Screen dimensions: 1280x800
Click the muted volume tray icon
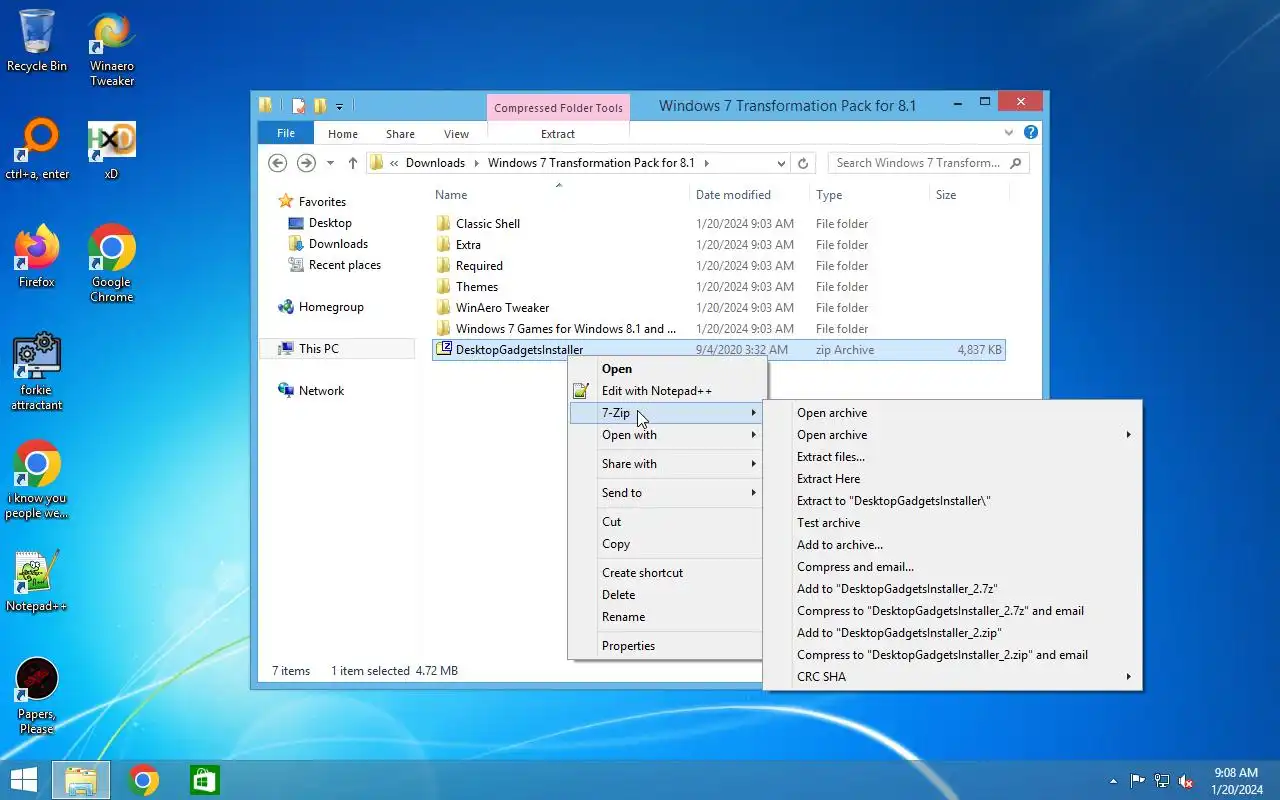coord(1186,781)
